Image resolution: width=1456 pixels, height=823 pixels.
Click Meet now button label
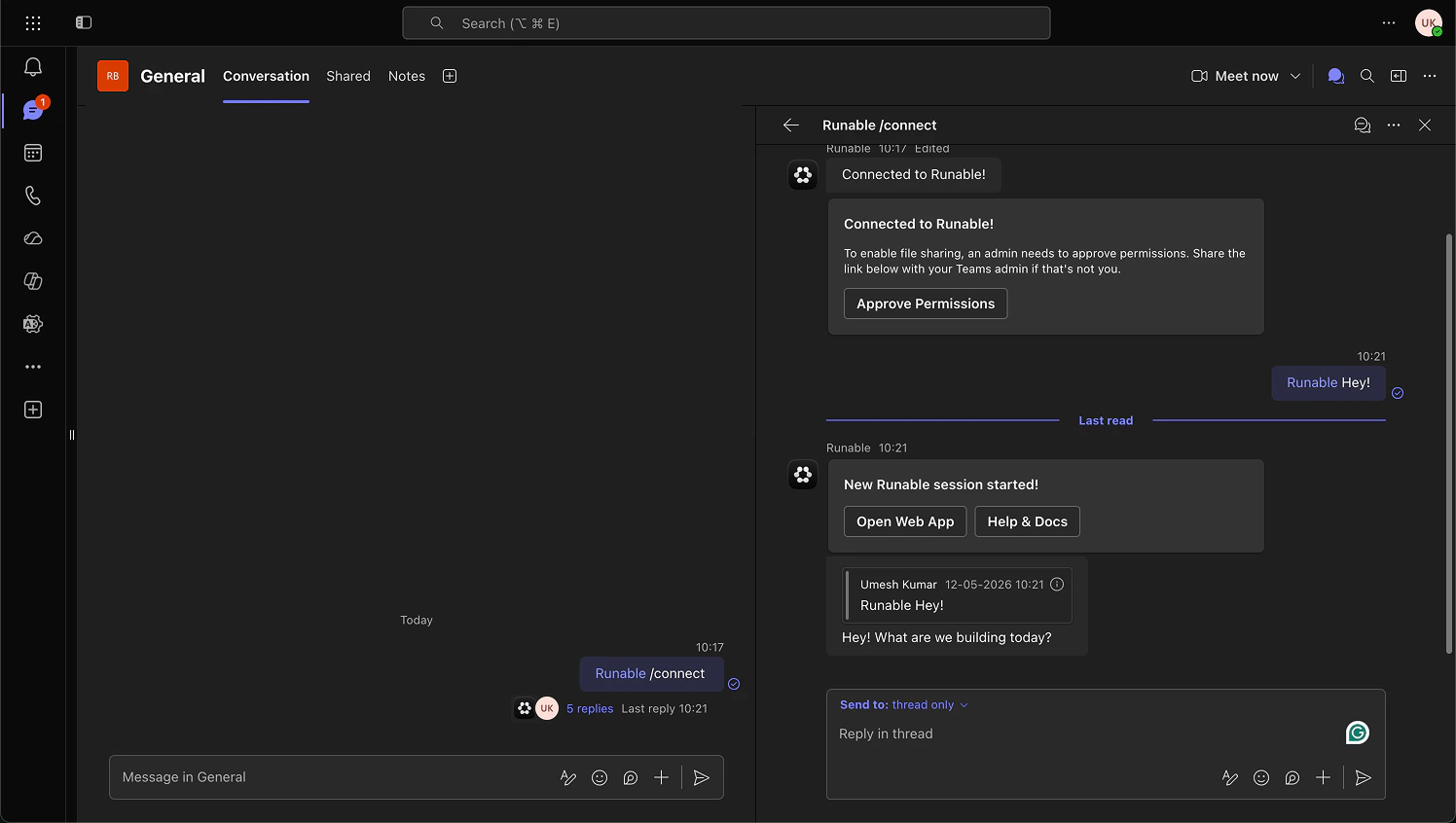click(x=1247, y=76)
